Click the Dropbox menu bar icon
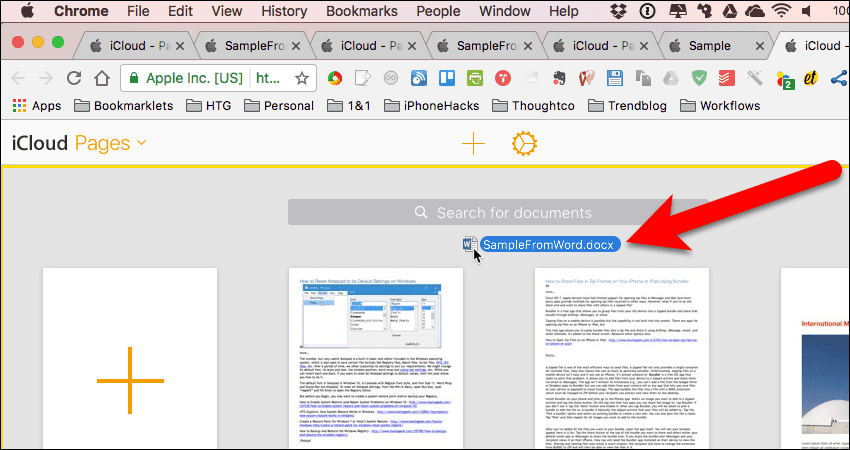This screenshot has height=450, width=850. pyautogui.click(x=619, y=10)
